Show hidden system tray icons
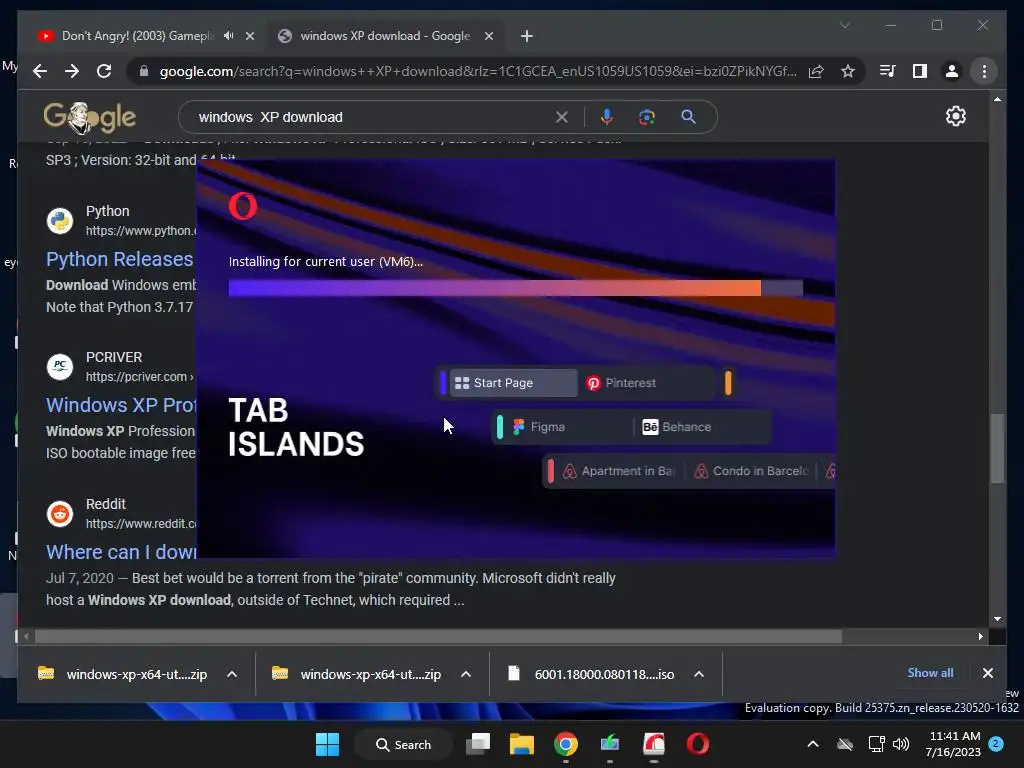Viewport: 1024px width, 768px height. pyautogui.click(x=813, y=744)
